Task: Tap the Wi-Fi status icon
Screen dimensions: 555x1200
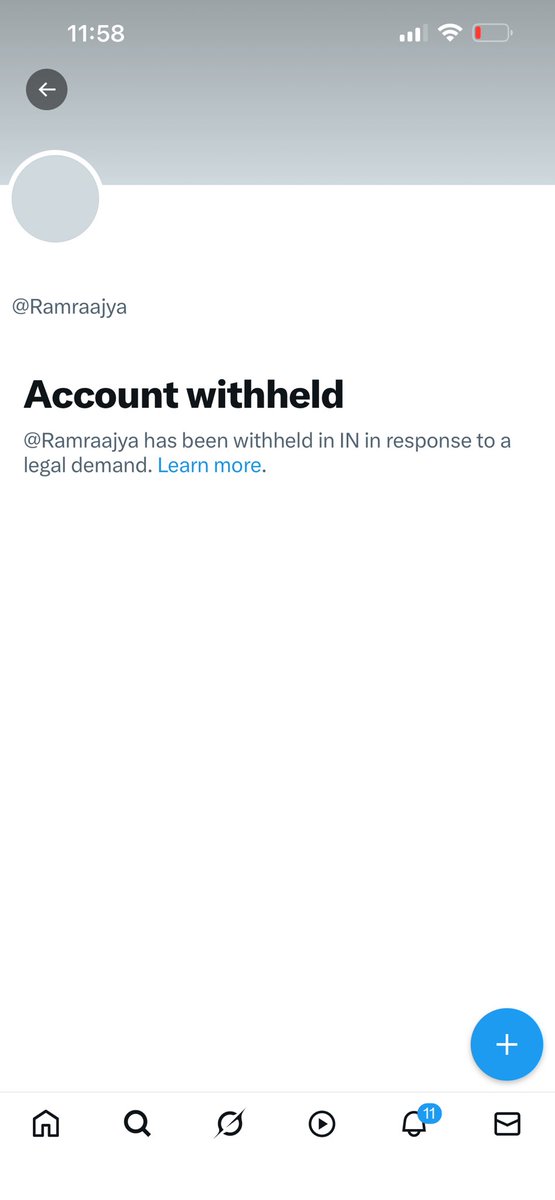Action: click(x=450, y=33)
